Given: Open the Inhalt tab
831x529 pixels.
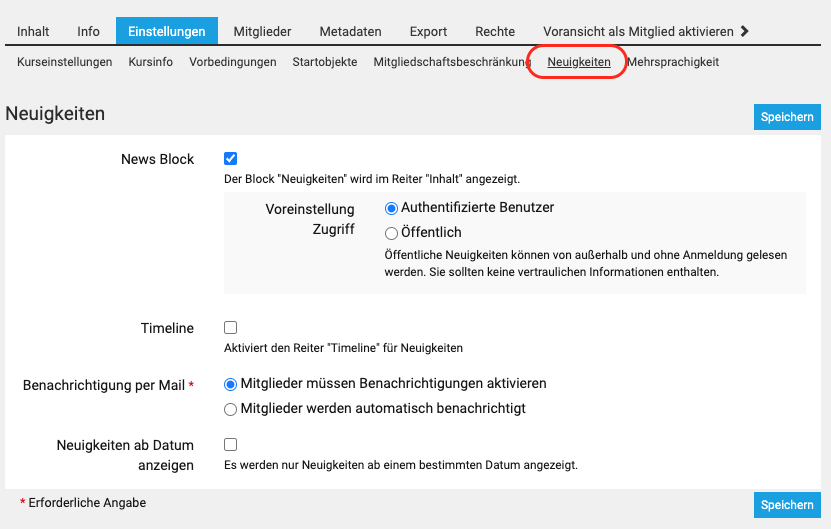Looking at the screenshot, I should coord(33,32).
